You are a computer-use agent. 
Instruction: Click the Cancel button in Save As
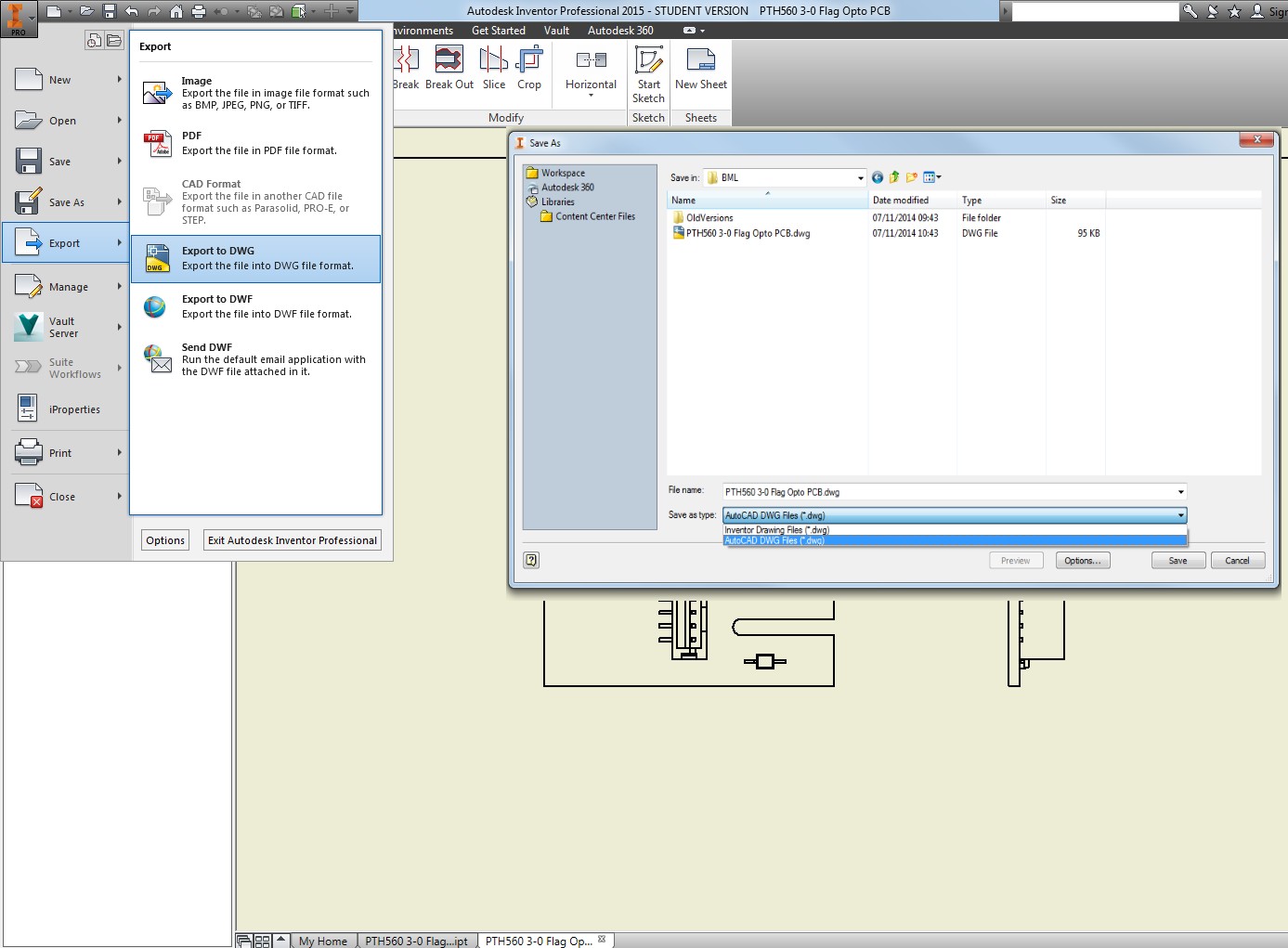coord(1237,561)
